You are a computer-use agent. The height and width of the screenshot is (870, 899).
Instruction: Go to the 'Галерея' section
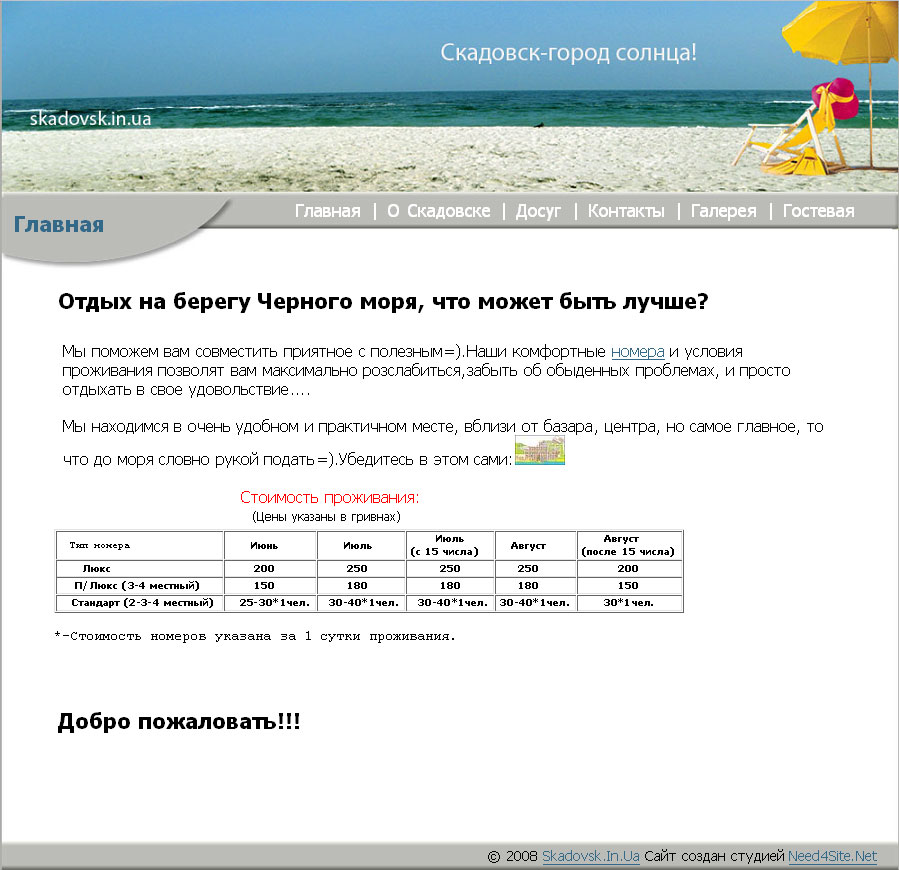(725, 210)
